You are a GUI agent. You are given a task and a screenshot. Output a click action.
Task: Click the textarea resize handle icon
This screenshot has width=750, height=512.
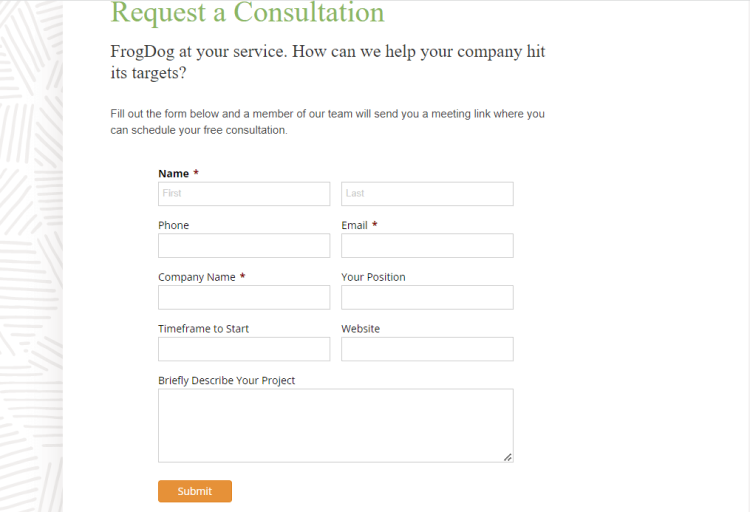tap(508, 457)
